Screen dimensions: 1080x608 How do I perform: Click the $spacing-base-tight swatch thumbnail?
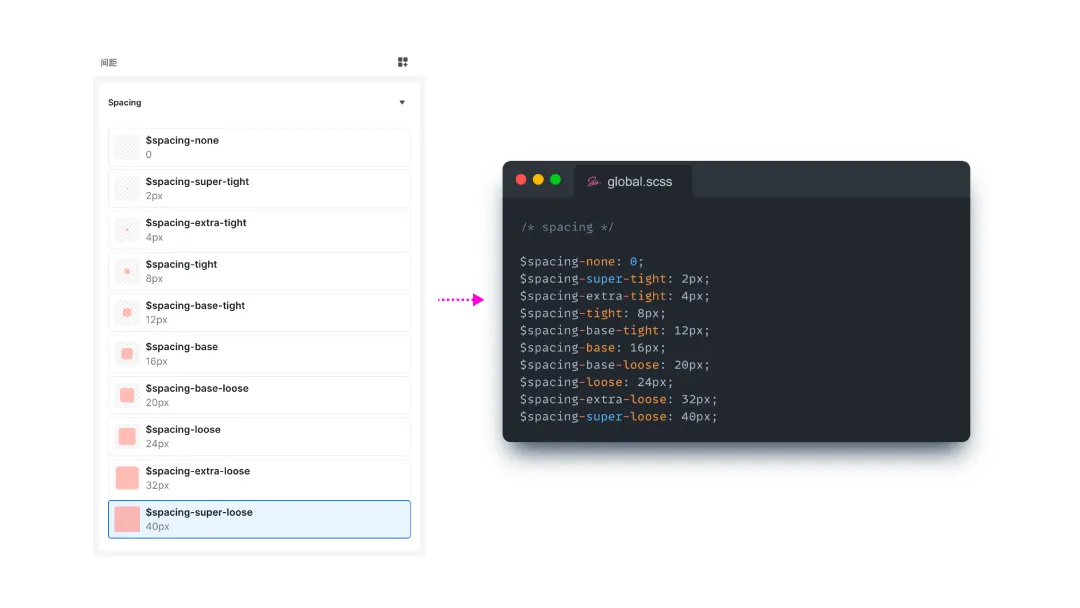pyautogui.click(x=127, y=312)
